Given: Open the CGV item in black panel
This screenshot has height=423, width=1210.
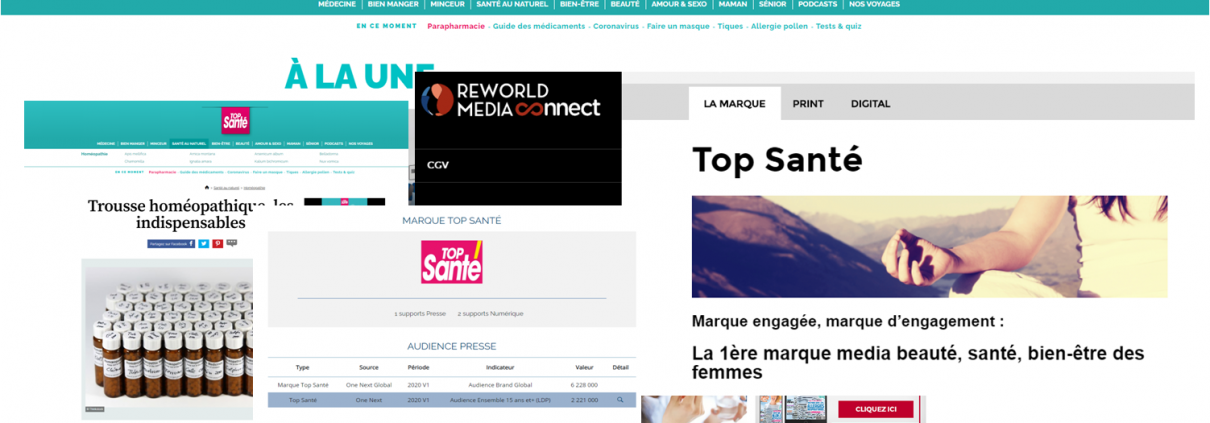Looking at the screenshot, I should [x=437, y=165].
